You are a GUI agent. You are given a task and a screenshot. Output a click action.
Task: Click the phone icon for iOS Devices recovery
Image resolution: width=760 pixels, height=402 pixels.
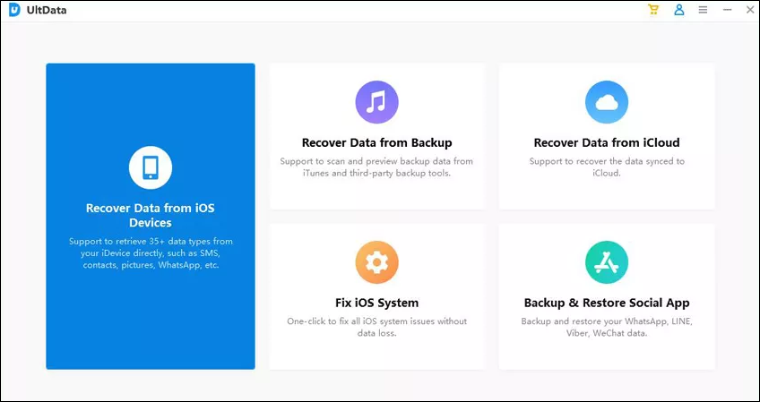click(x=150, y=168)
